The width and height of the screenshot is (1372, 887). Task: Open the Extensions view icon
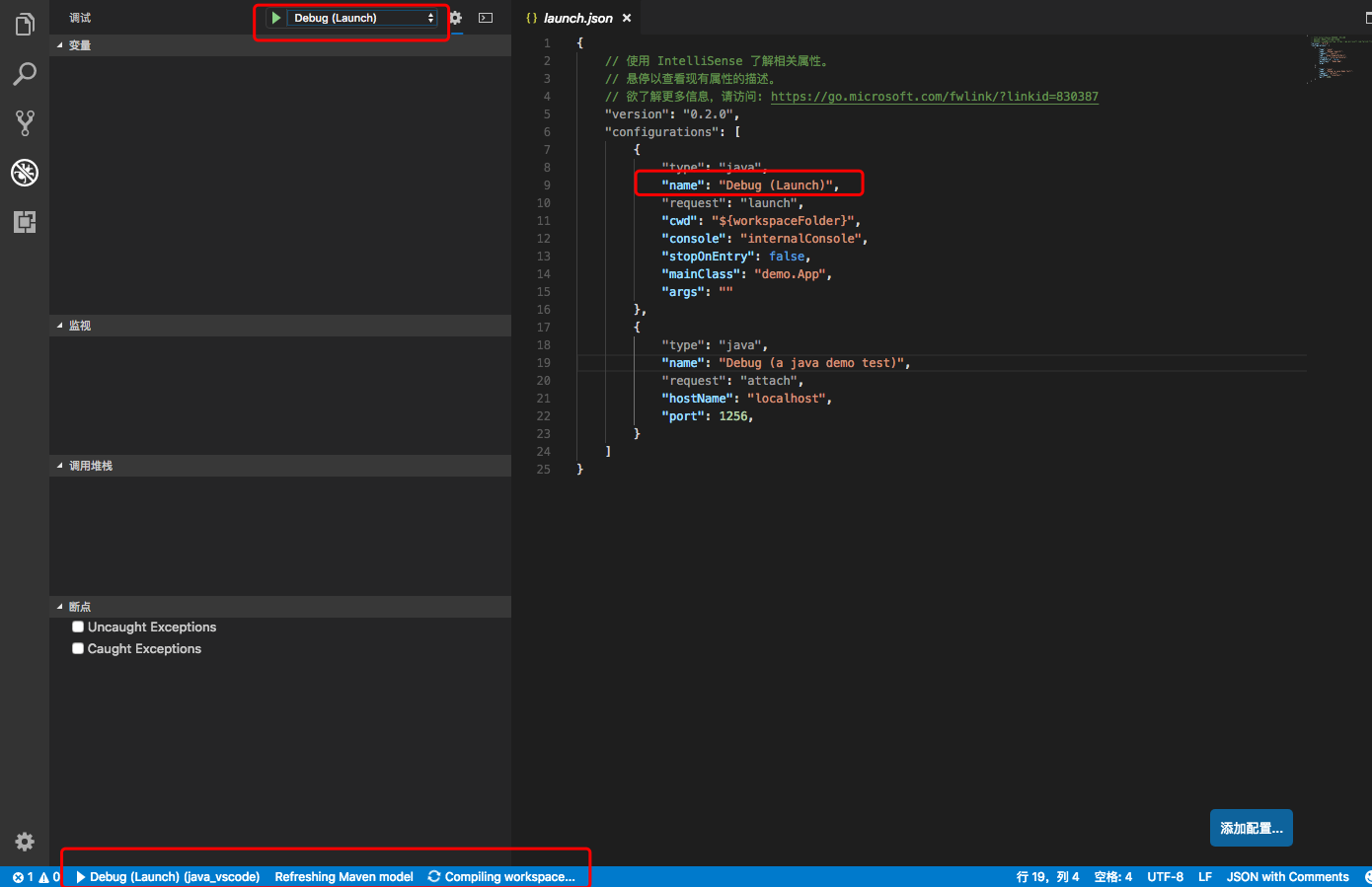[25, 222]
